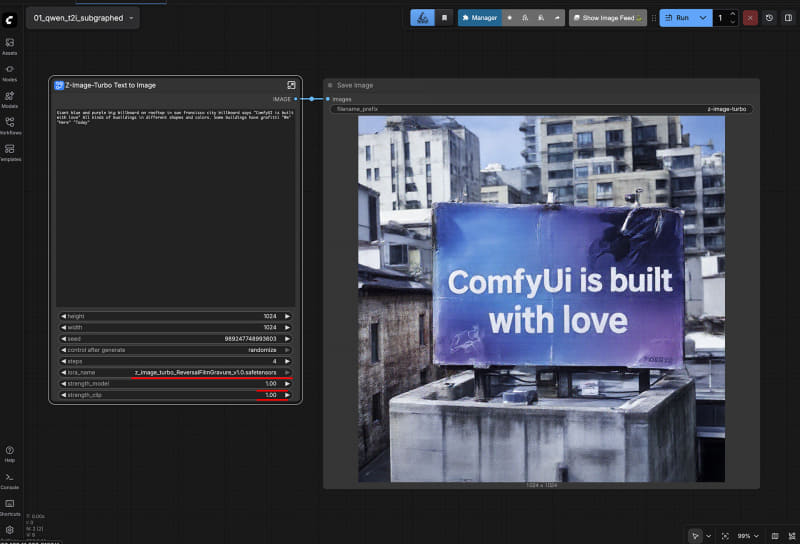
Task: Toggle the right side panel layout
Action: (x=787, y=17)
